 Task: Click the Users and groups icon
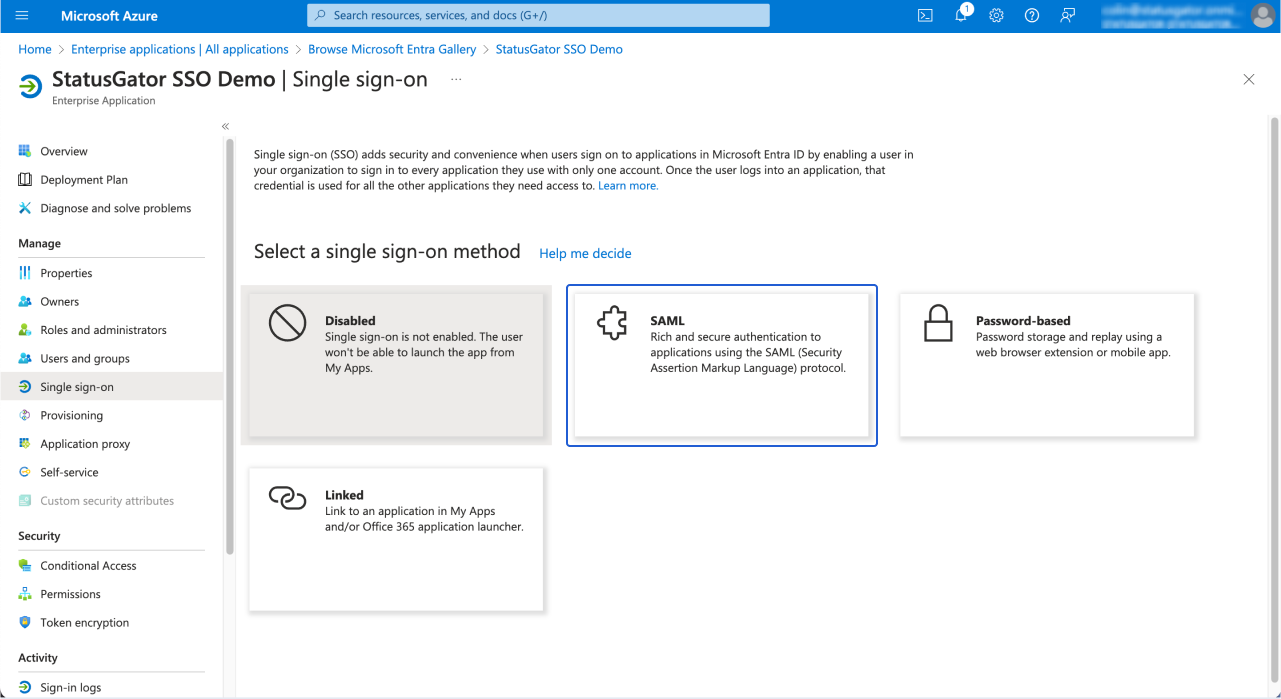[25, 358]
